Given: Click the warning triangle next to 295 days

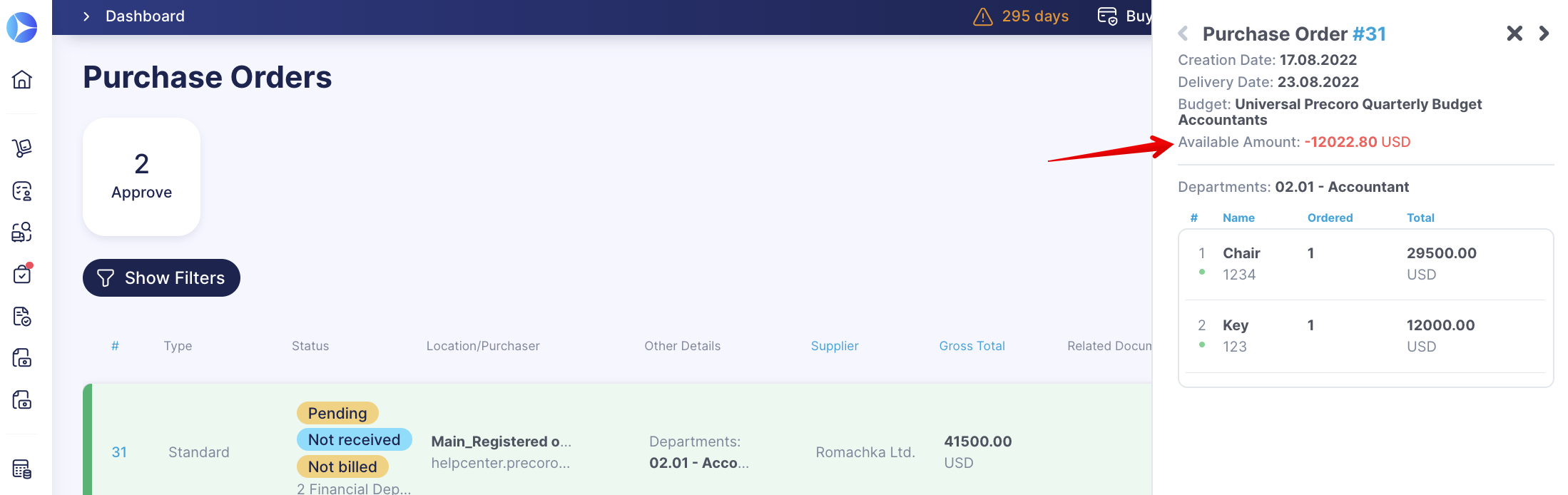Looking at the screenshot, I should tap(983, 16).
